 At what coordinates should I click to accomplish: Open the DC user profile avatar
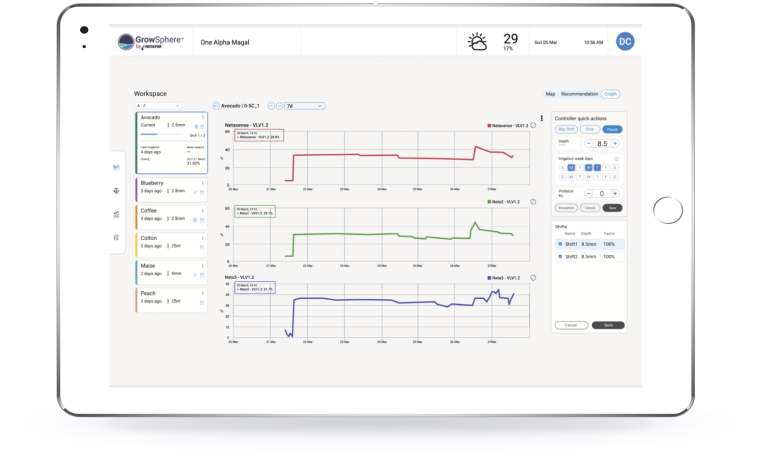tap(624, 41)
